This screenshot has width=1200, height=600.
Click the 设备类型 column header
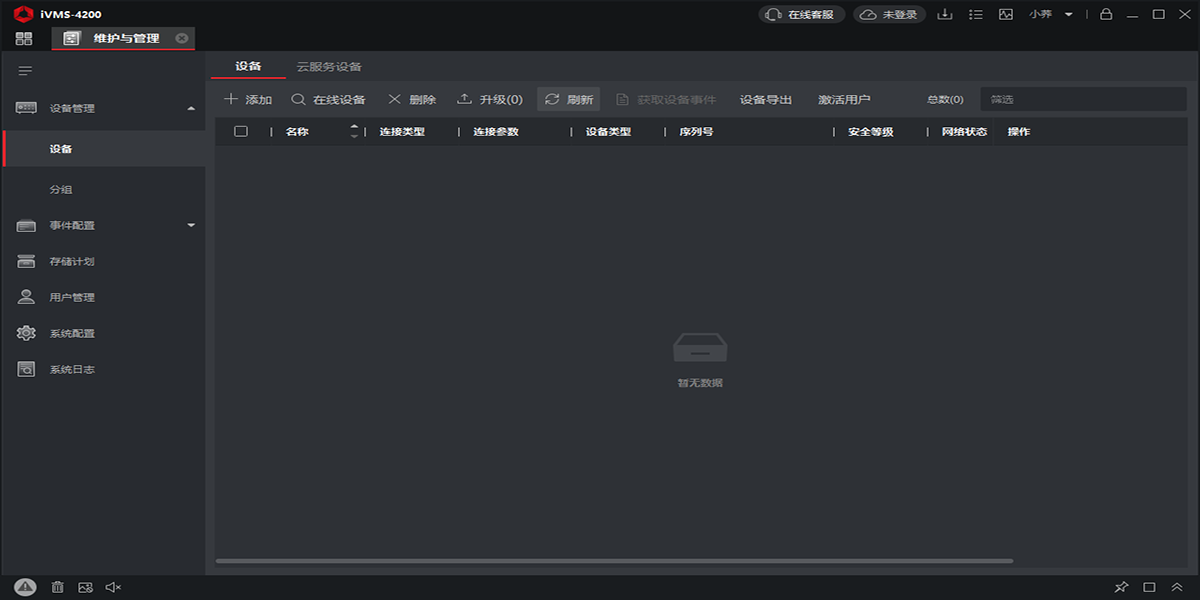(x=608, y=131)
